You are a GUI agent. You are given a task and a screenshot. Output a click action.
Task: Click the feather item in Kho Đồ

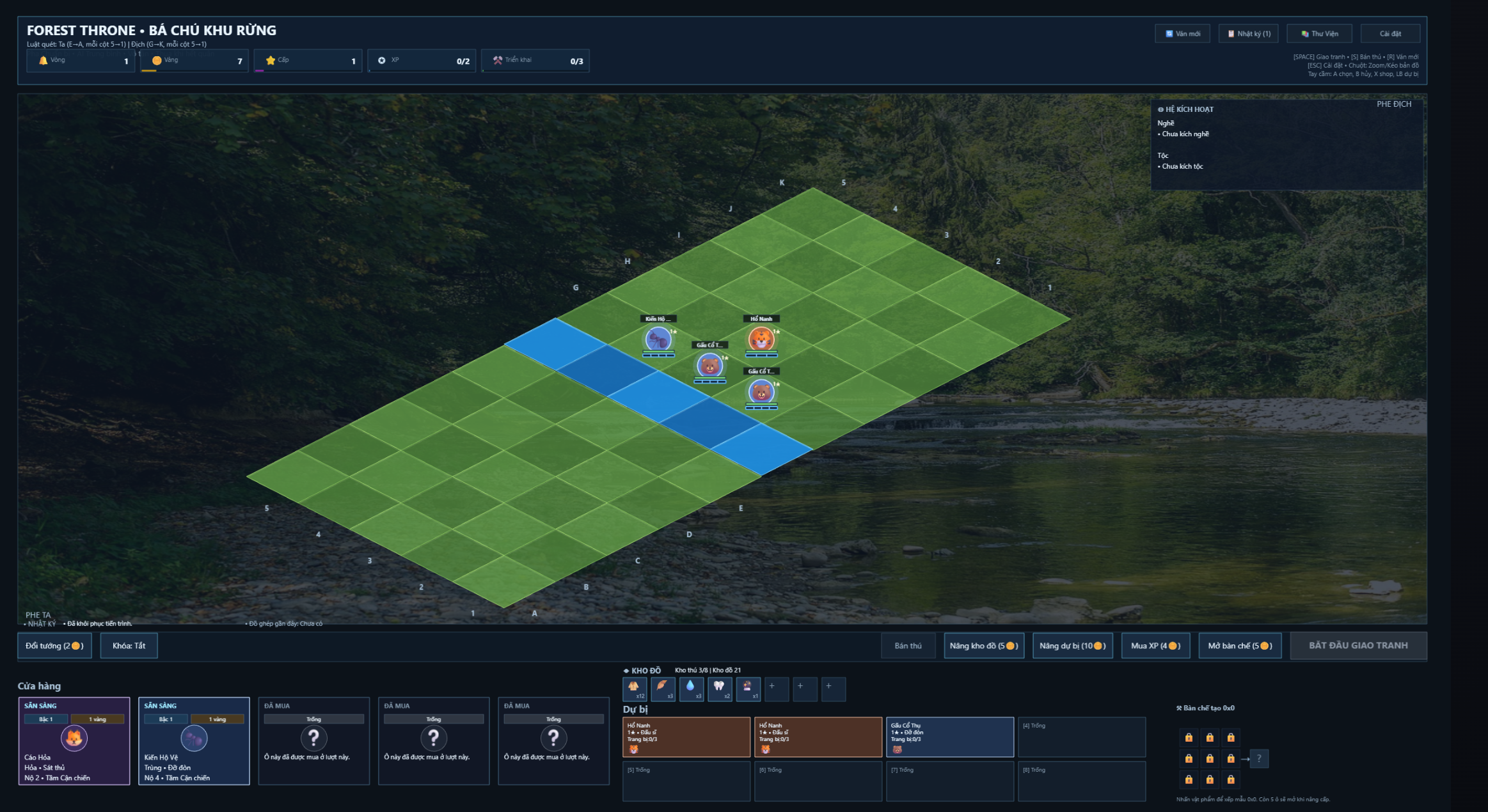click(663, 689)
